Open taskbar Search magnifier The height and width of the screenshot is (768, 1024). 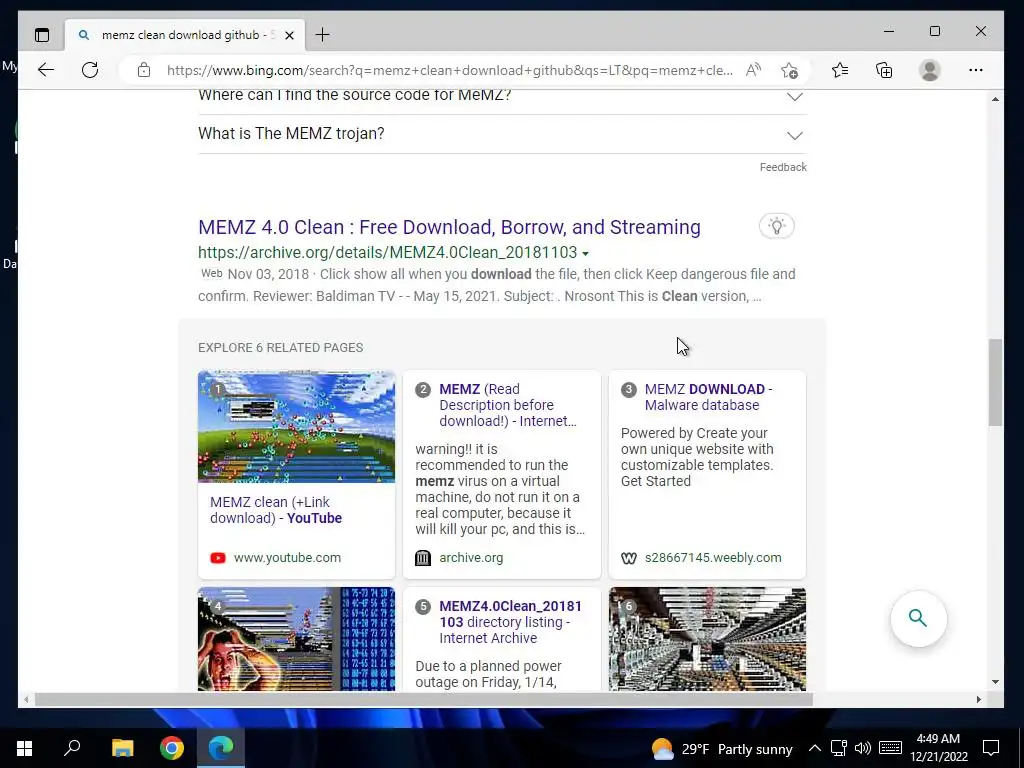pos(72,748)
